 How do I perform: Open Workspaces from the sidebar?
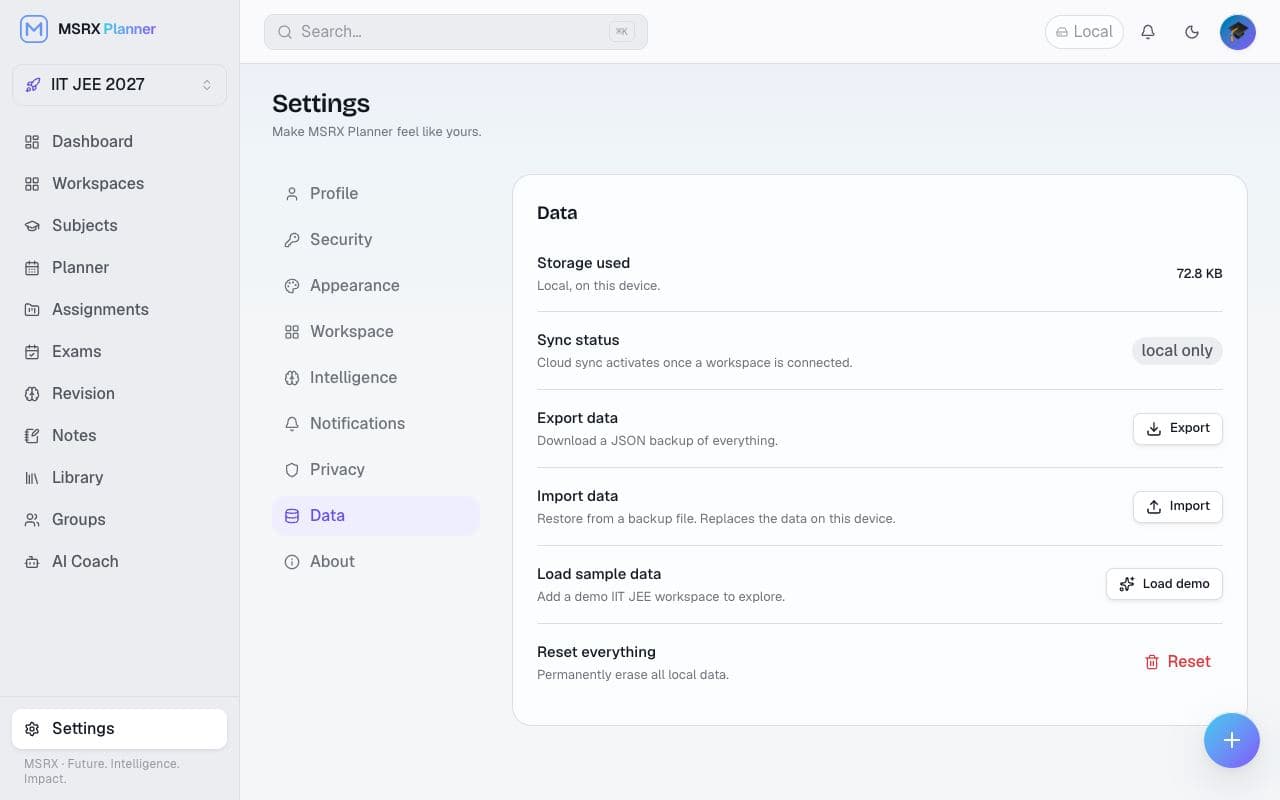[119, 183]
